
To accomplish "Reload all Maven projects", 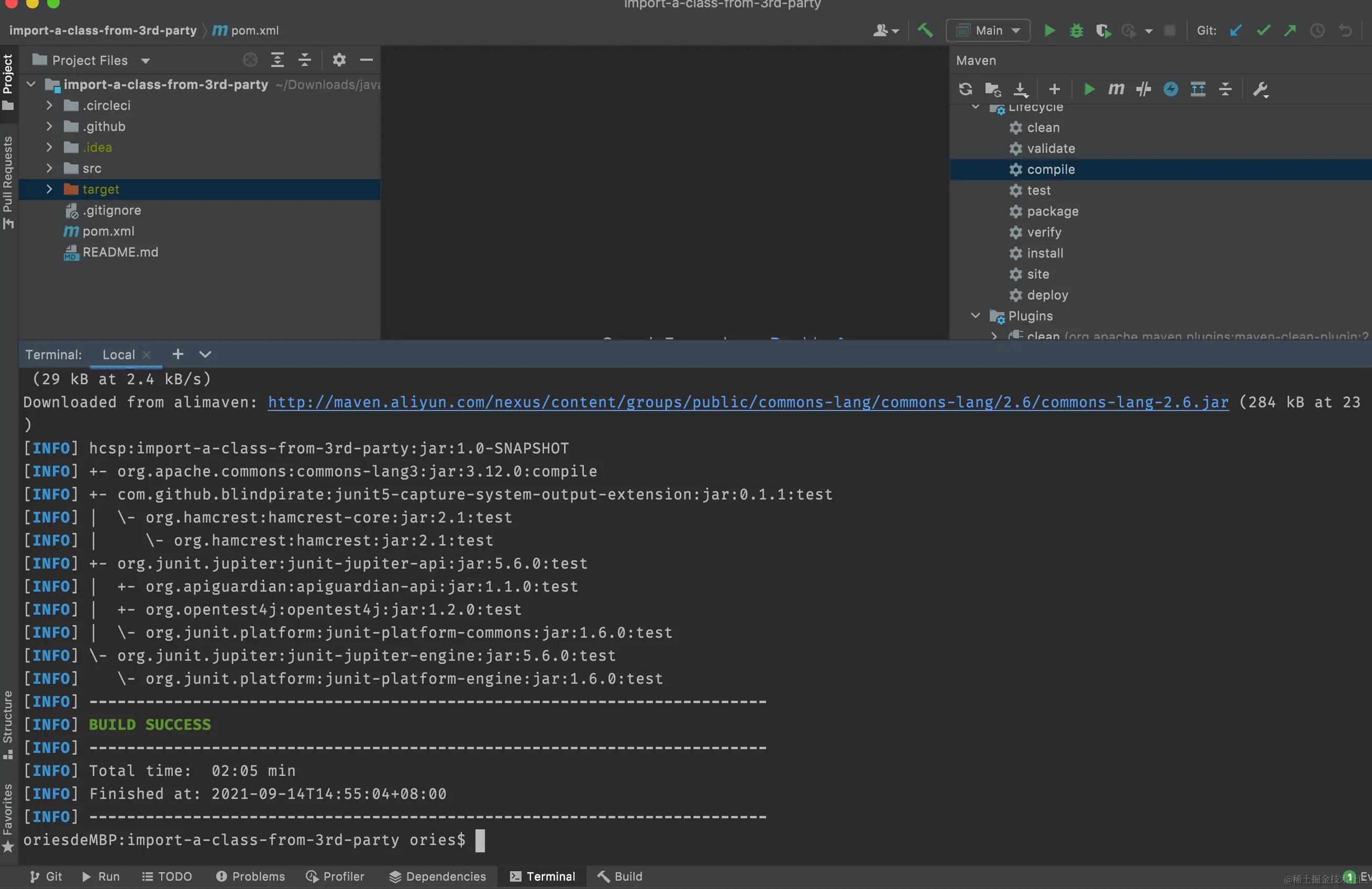I will pos(966,90).
